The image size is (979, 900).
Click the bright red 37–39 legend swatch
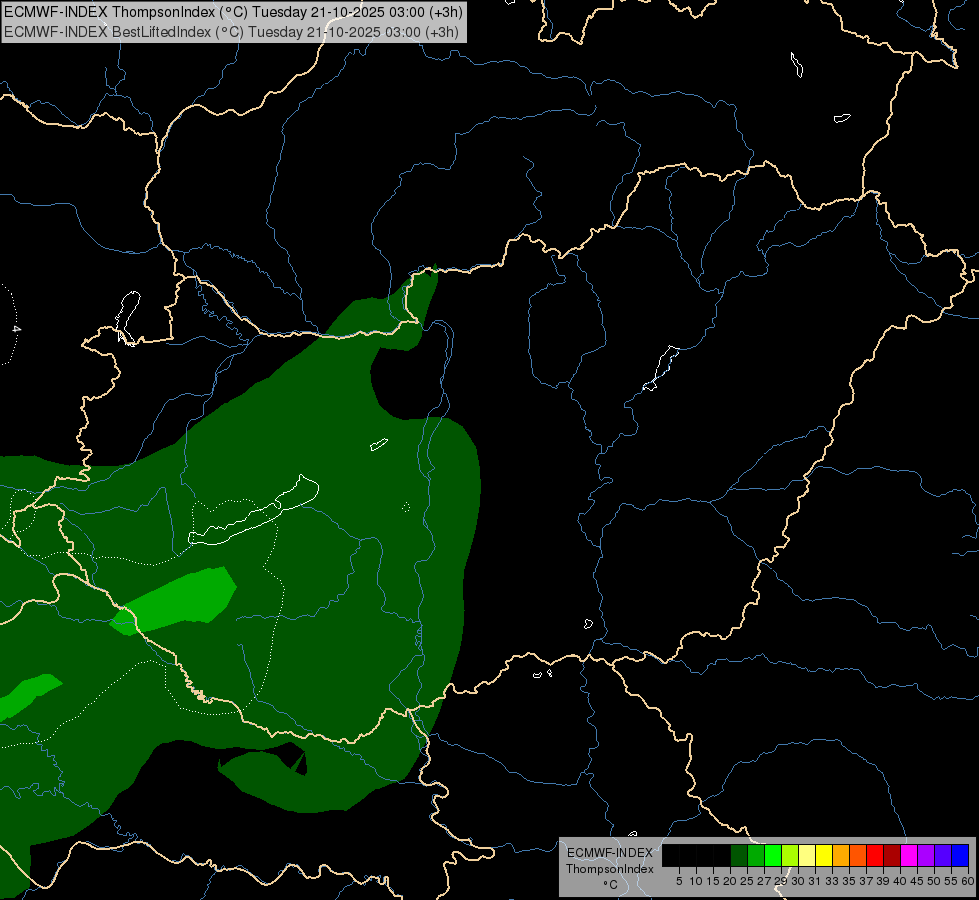[x=875, y=855]
